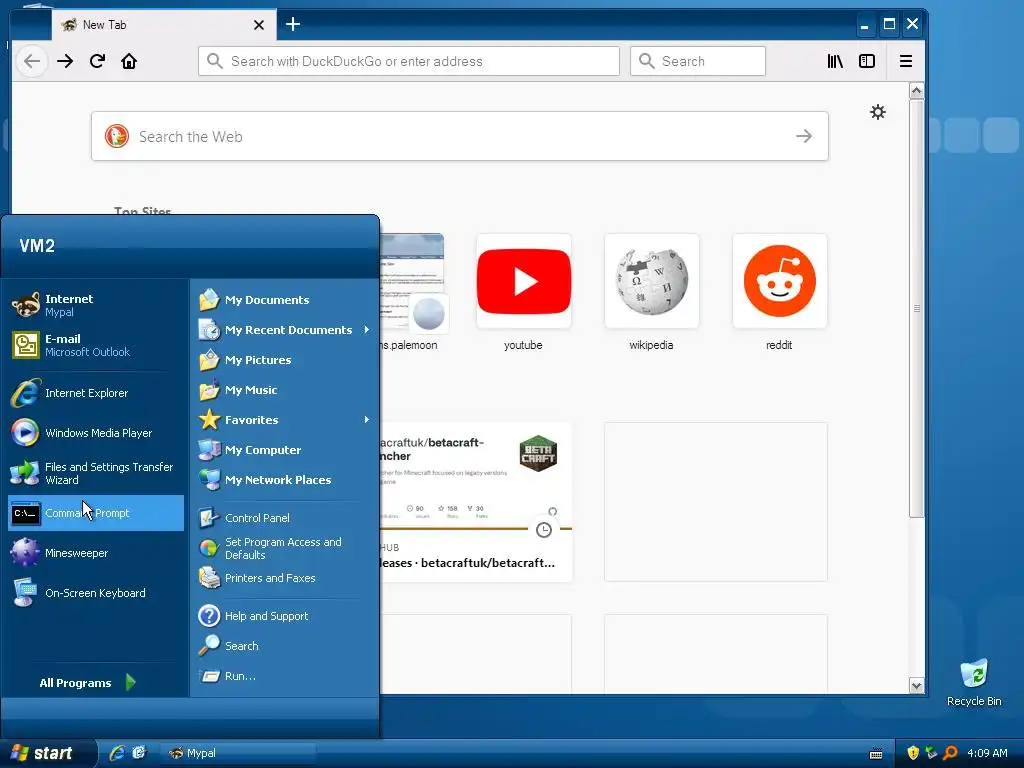Open On-Screen Keyboard
This screenshot has width=1024, height=768.
(x=95, y=593)
